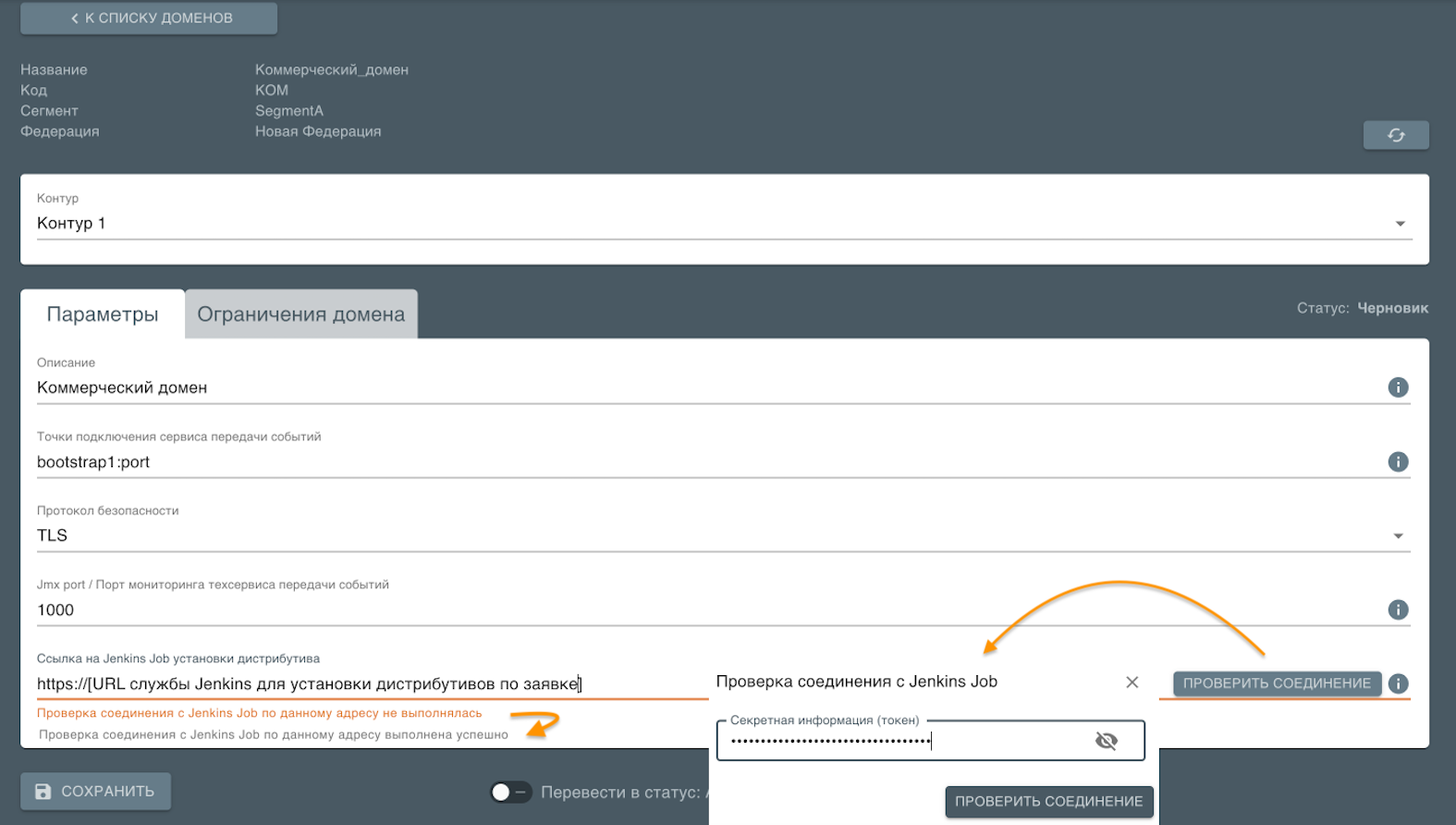Toggle token visibility eye icon
The height and width of the screenshot is (825, 1456).
click(1106, 741)
